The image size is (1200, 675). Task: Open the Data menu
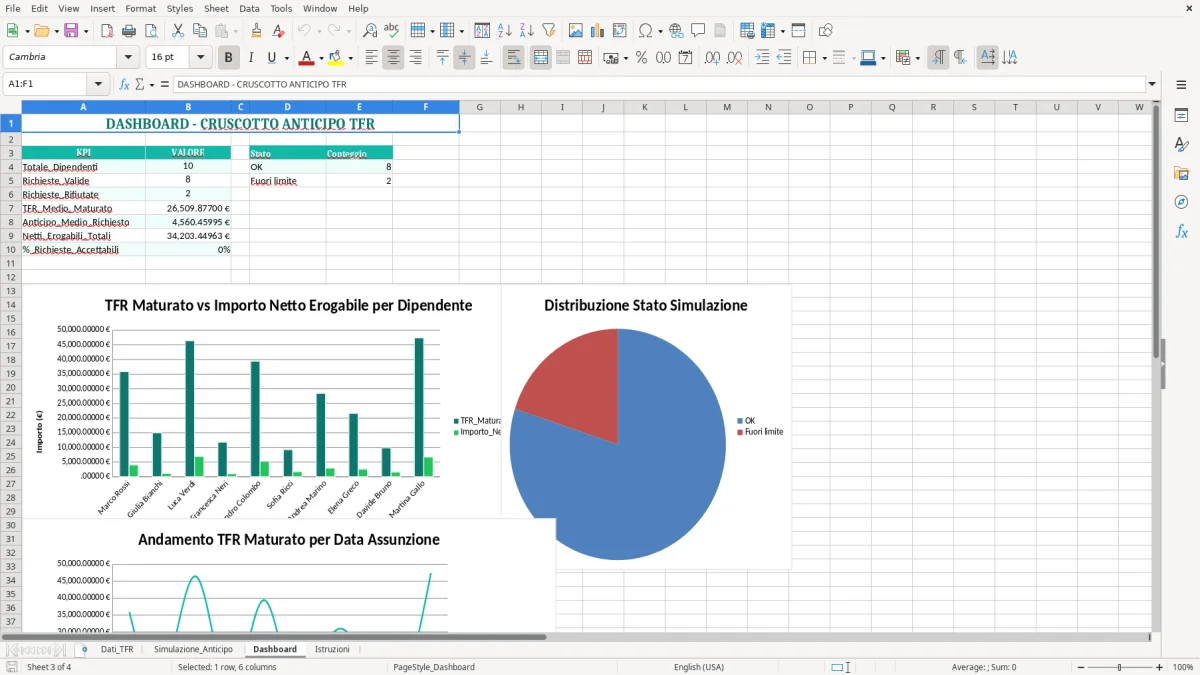pos(249,8)
